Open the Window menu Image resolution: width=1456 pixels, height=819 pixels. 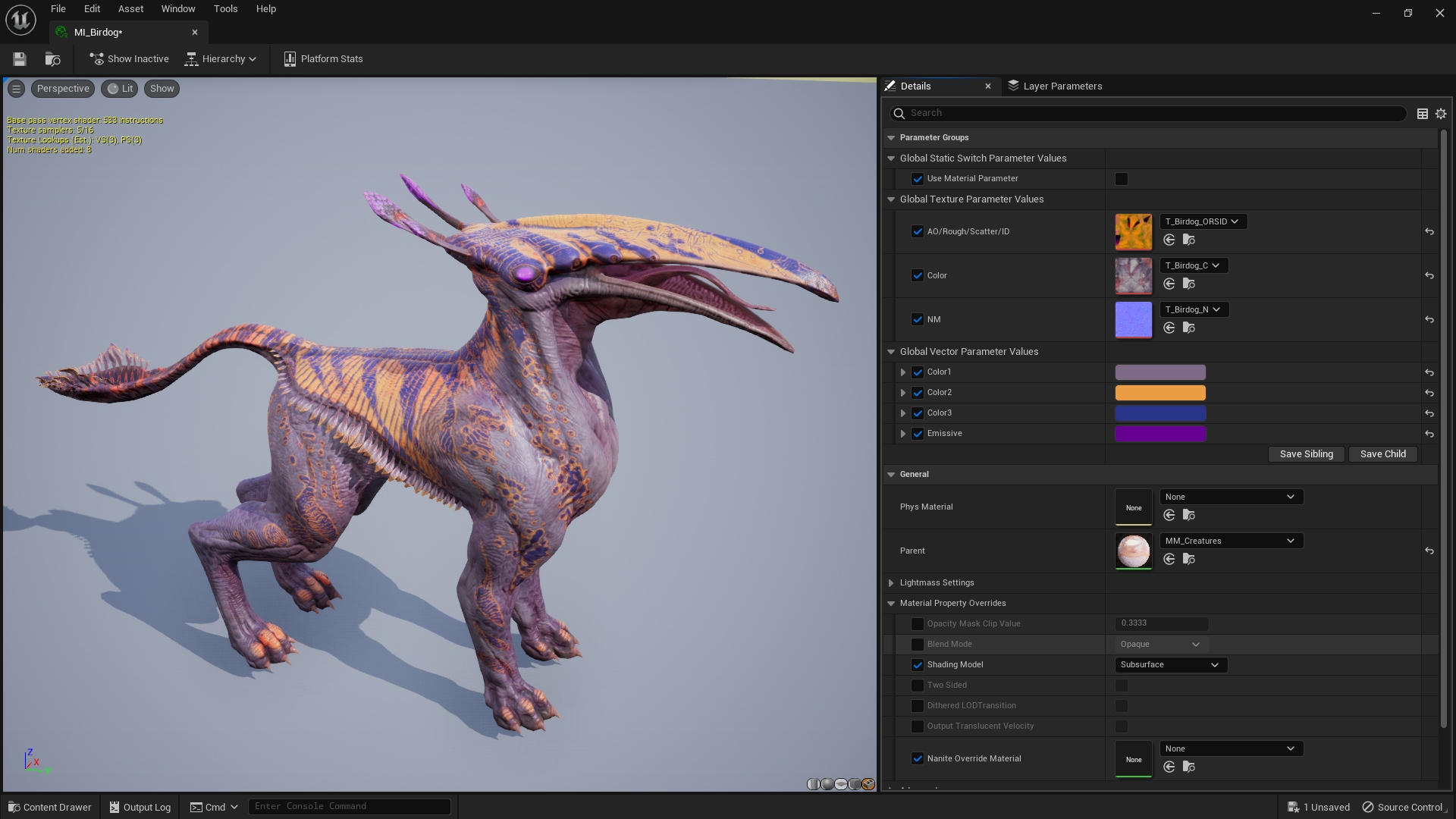coord(177,8)
